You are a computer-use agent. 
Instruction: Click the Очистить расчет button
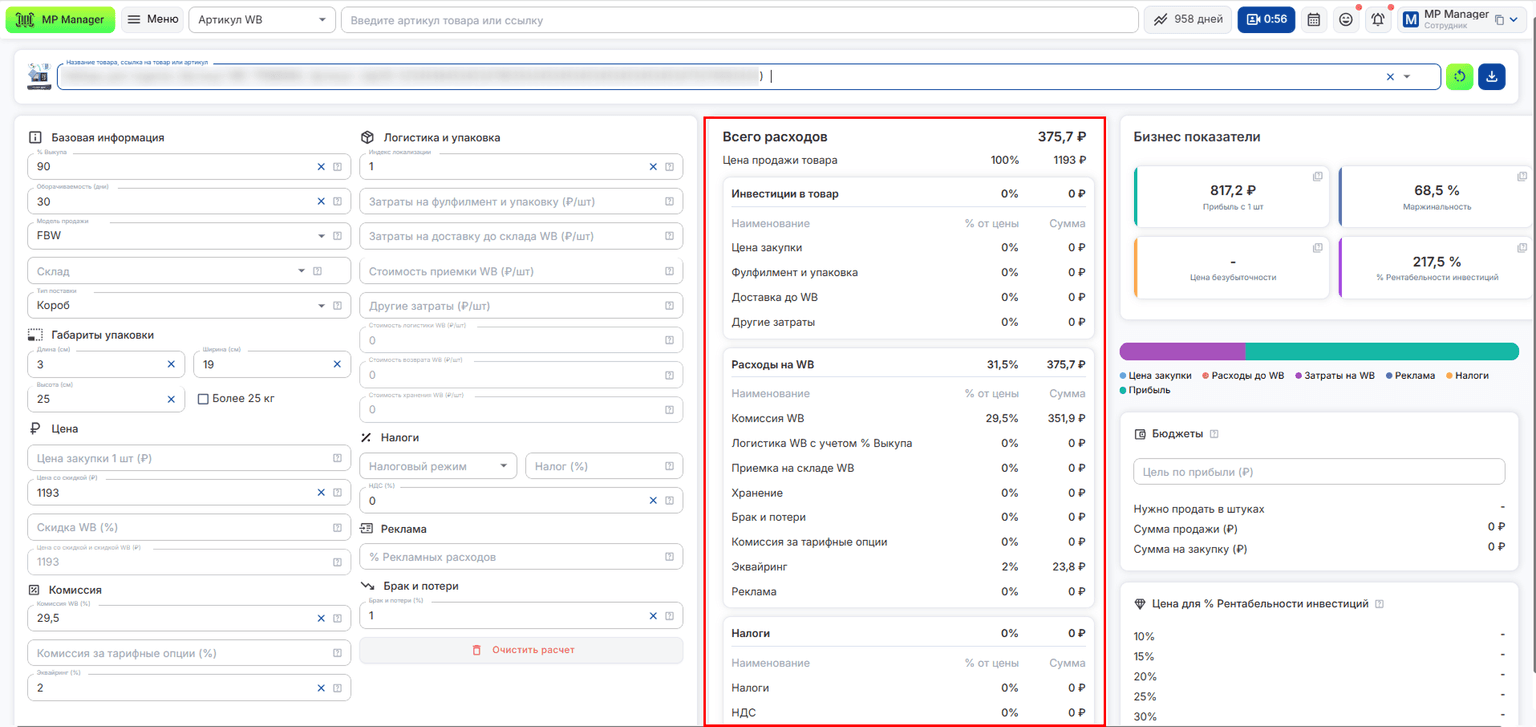pos(521,650)
